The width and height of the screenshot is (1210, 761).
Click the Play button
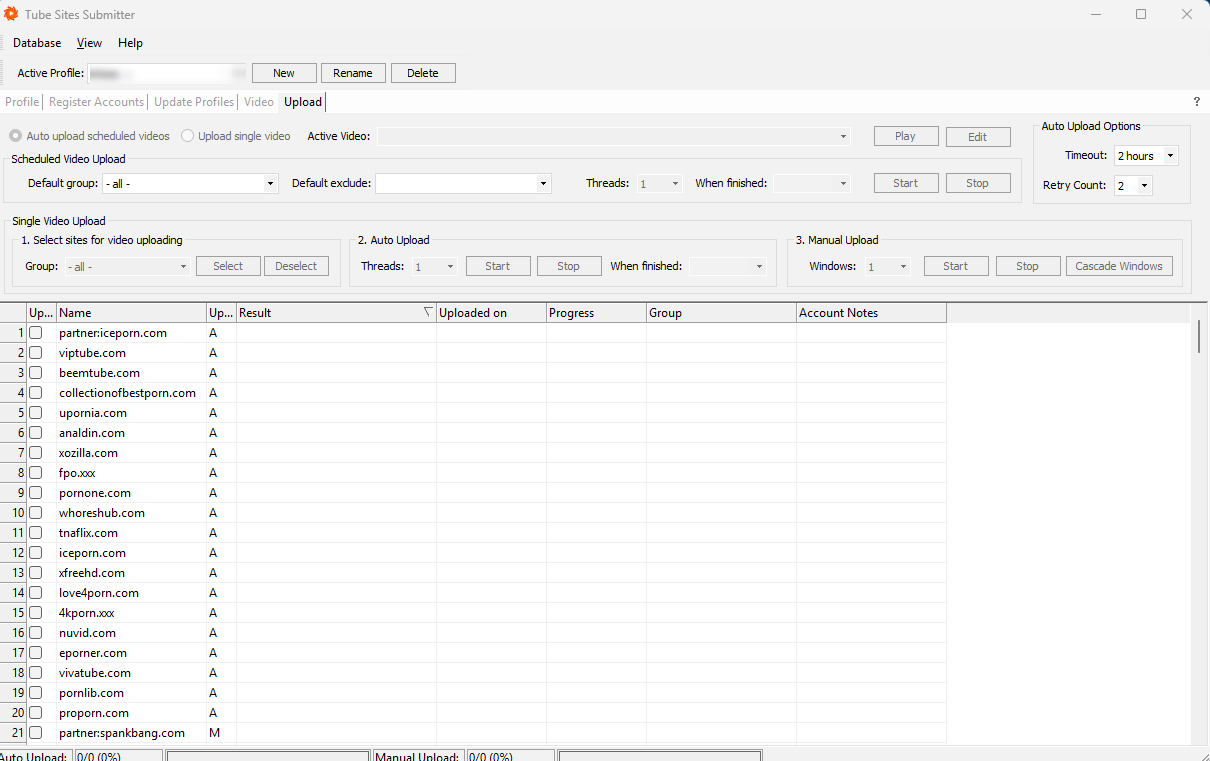(906, 136)
